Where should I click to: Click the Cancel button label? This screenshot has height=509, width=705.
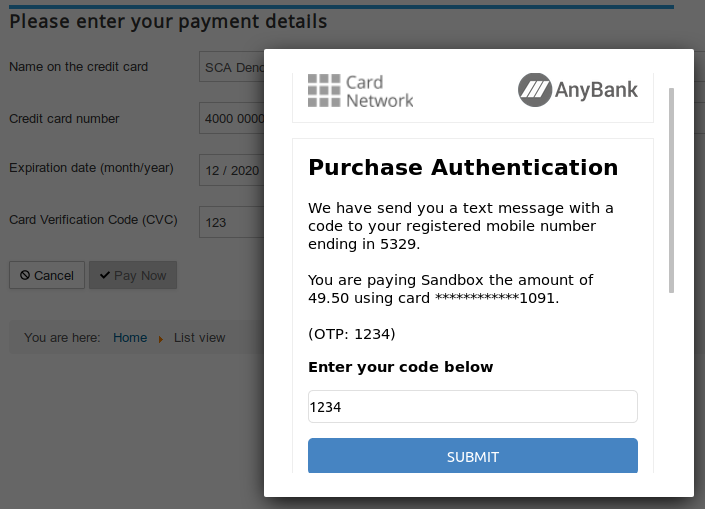coord(54,276)
